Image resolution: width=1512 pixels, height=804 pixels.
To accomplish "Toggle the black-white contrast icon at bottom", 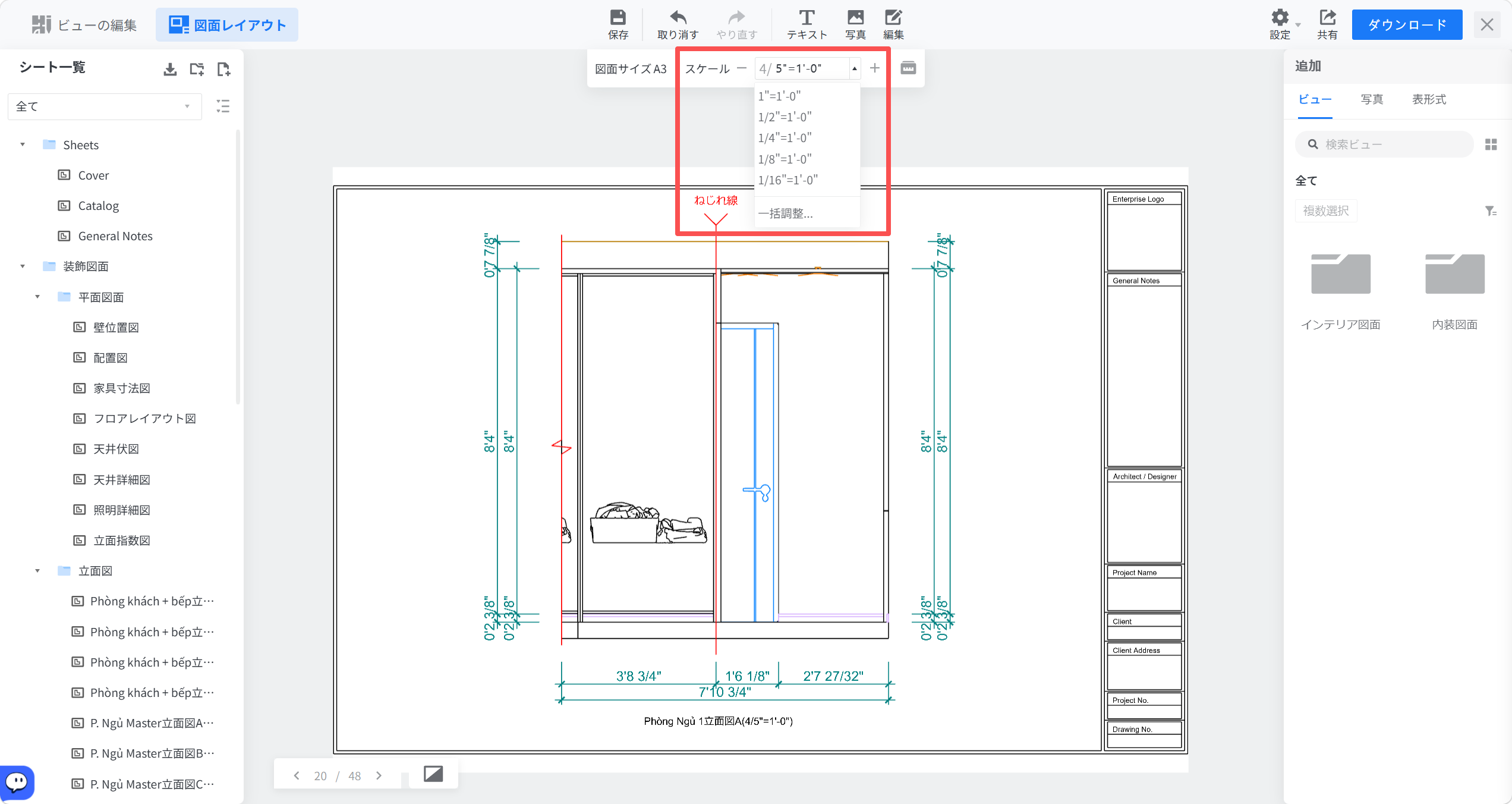I will (x=433, y=774).
